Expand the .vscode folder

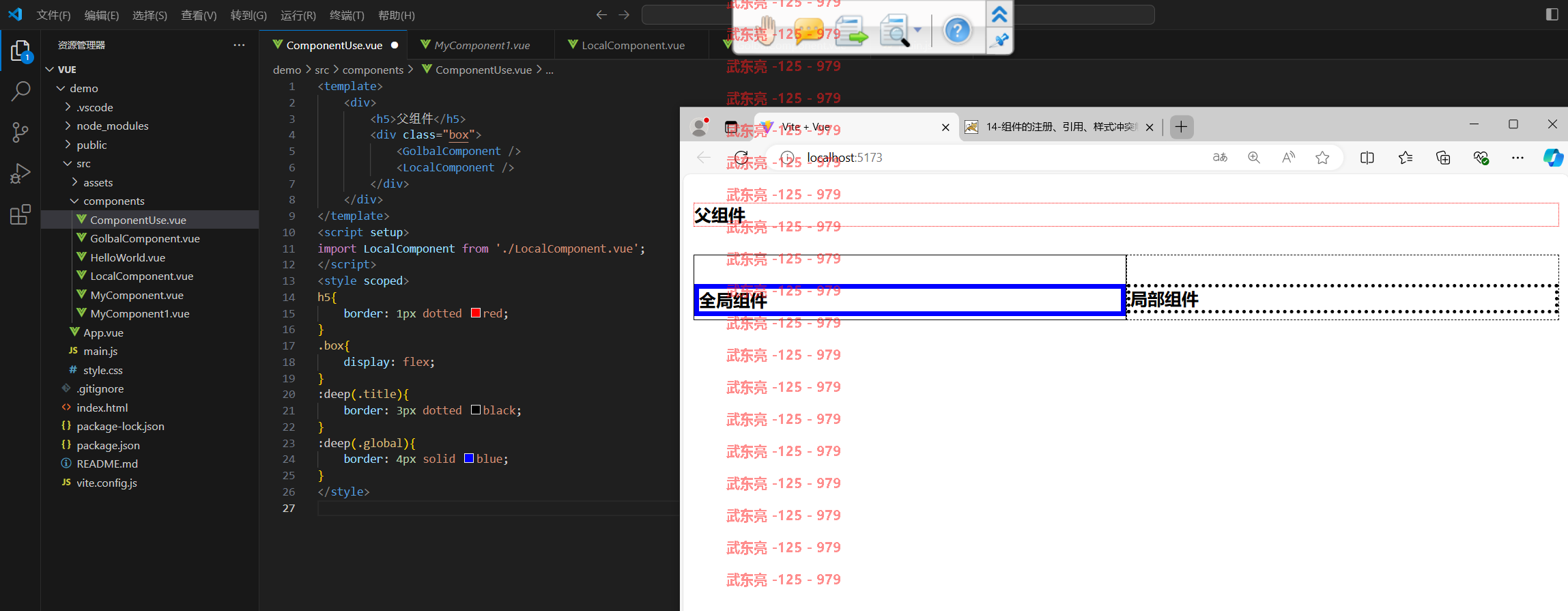pos(68,107)
